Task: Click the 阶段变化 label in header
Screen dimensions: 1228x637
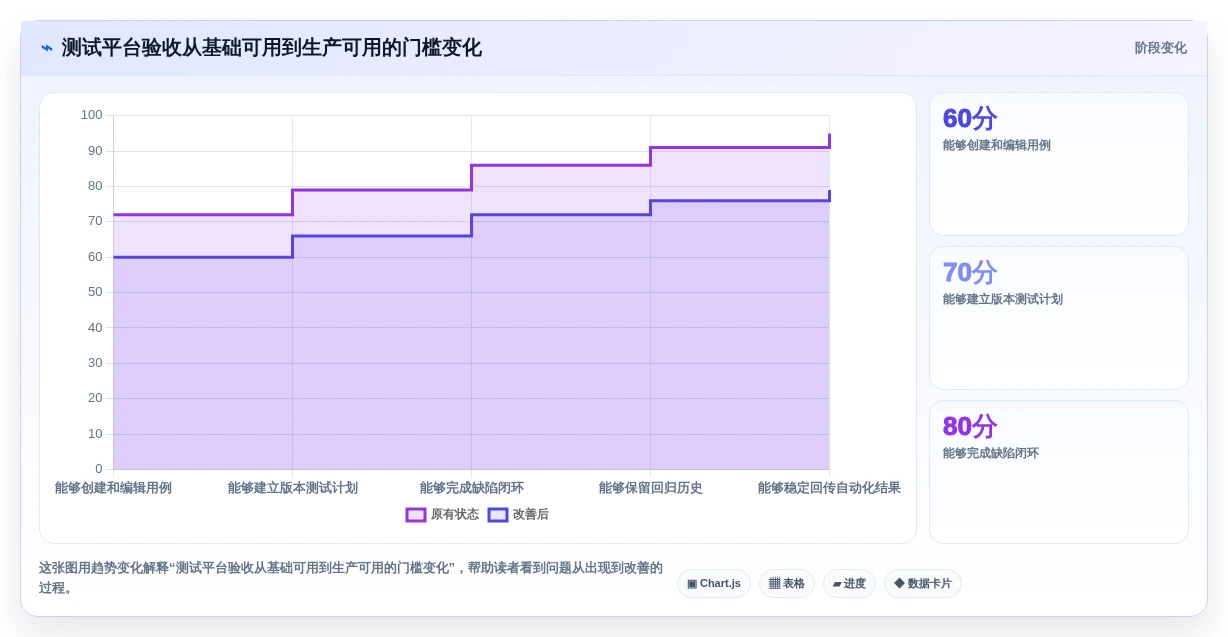Action: tap(1160, 48)
